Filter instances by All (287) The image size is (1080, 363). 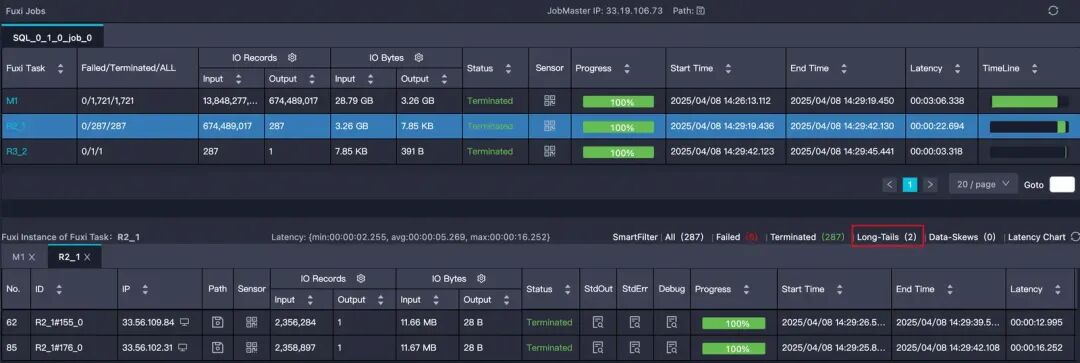click(x=684, y=237)
